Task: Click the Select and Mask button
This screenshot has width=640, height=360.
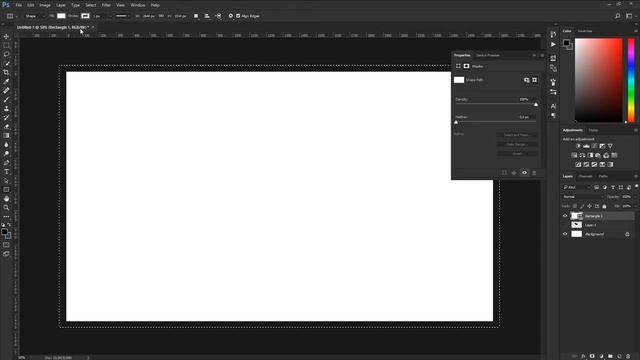Action: [517, 135]
